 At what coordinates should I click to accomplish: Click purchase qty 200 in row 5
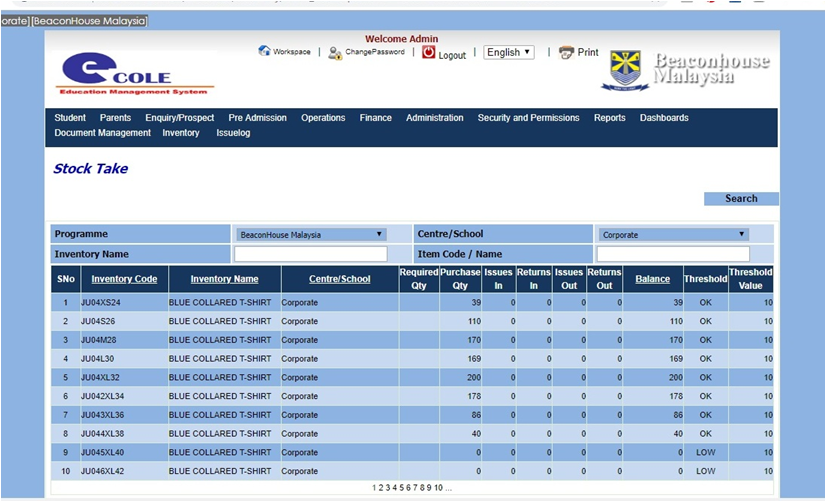[x=474, y=377]
